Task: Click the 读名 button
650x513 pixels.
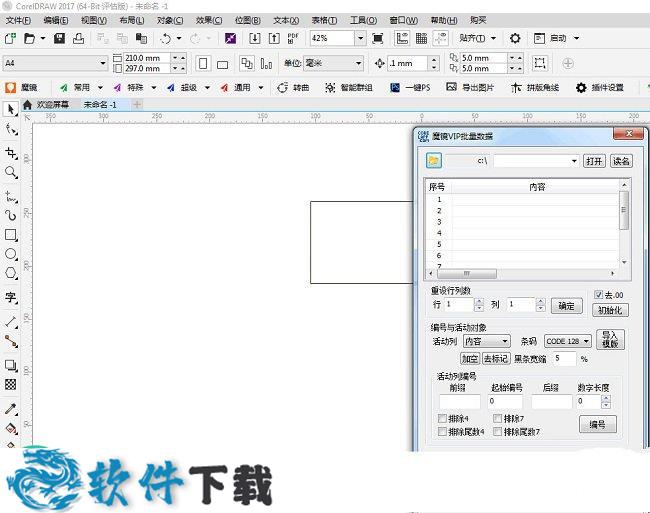Action: coord(621,161)
